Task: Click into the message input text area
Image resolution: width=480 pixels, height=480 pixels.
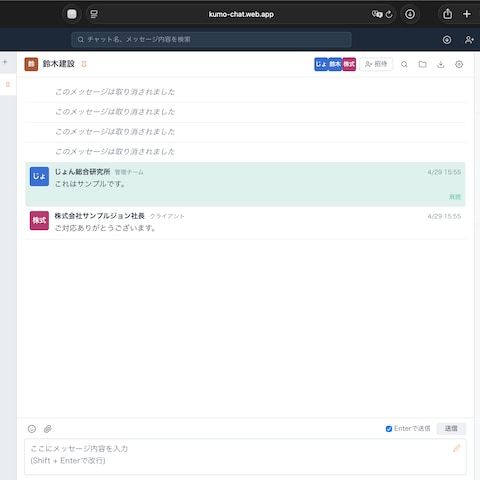Action: pos(245,456)
